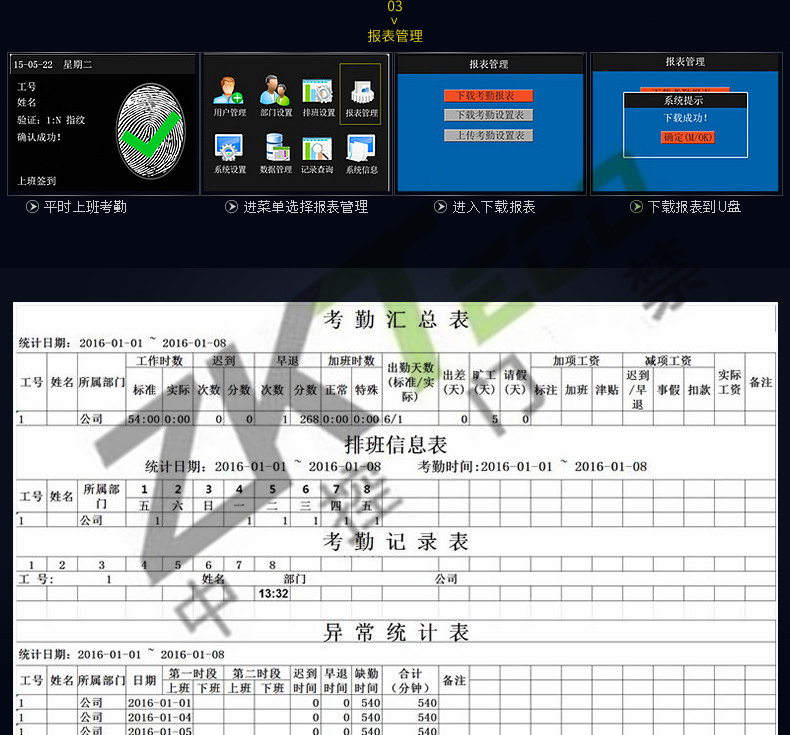Click the 下载考勤报表 button

coord(488,96)
